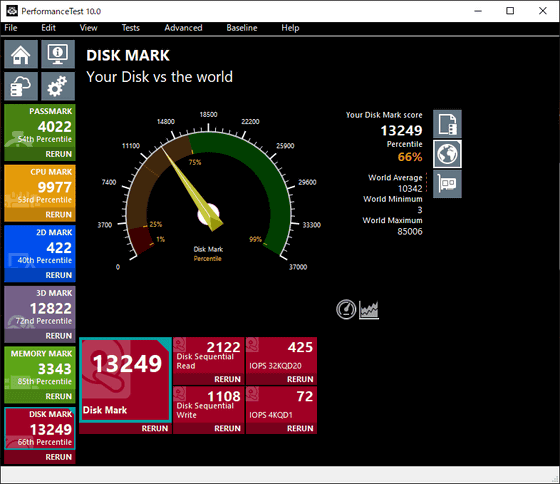Select the world comparison globe icon
Screen dimensions: 560x484
click(x=447, y=154)
